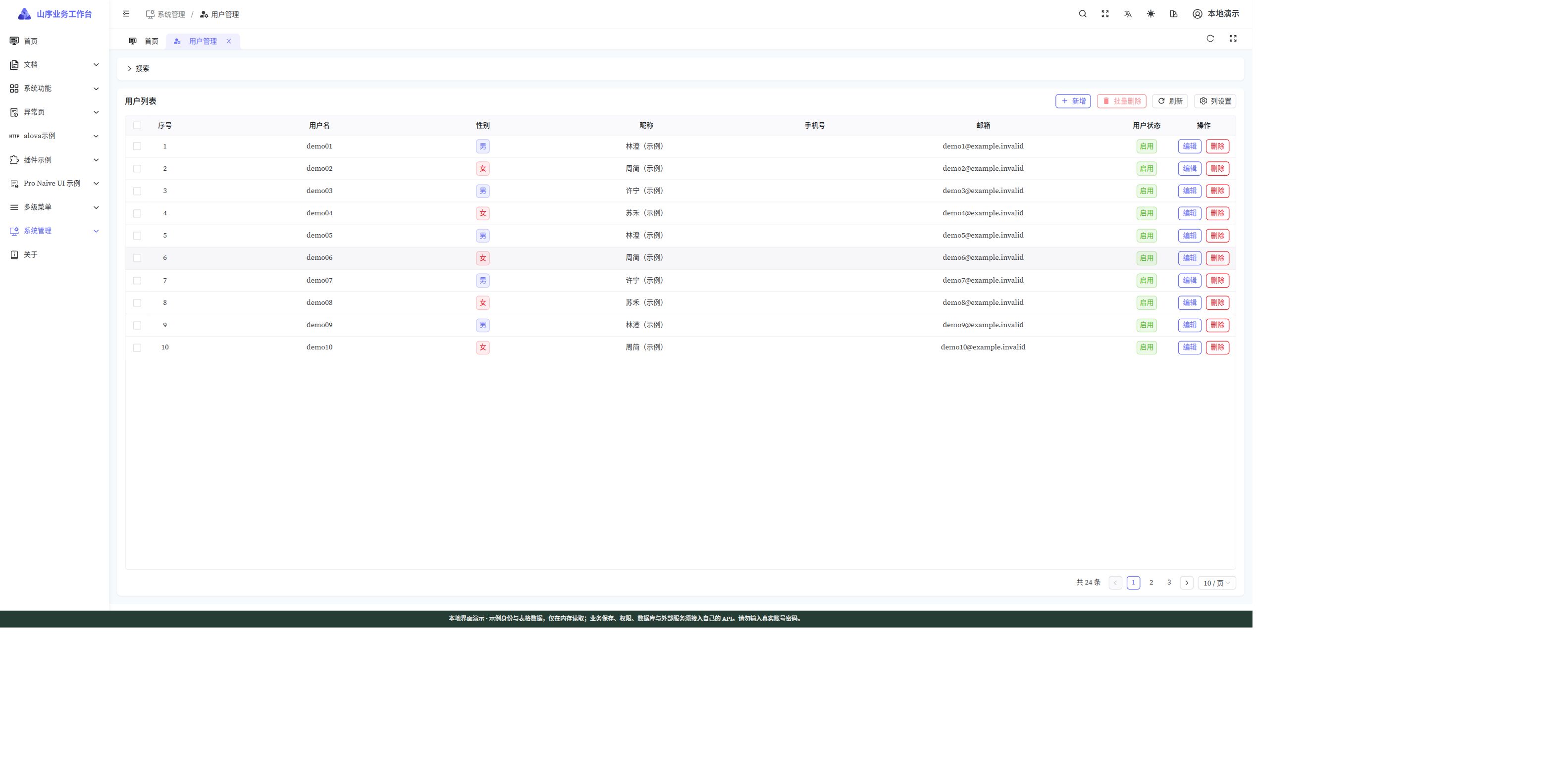
Task: Tick the demo10 row checkbox
Action: click(x=137, y=348)
